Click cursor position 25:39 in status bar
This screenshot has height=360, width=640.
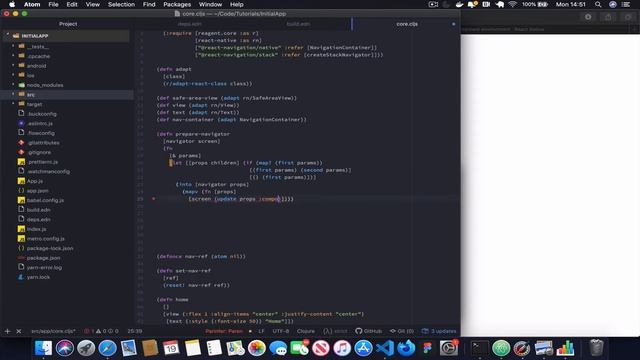coord(135,331)
